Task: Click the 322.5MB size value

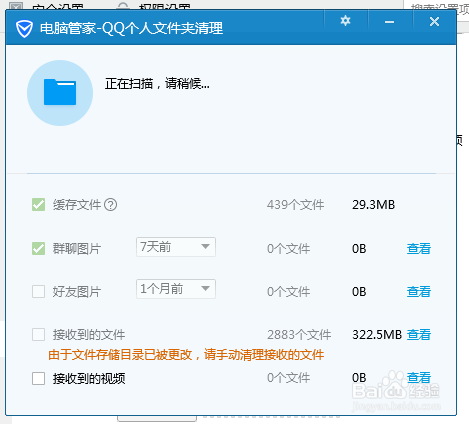Action: click(377, 335)
